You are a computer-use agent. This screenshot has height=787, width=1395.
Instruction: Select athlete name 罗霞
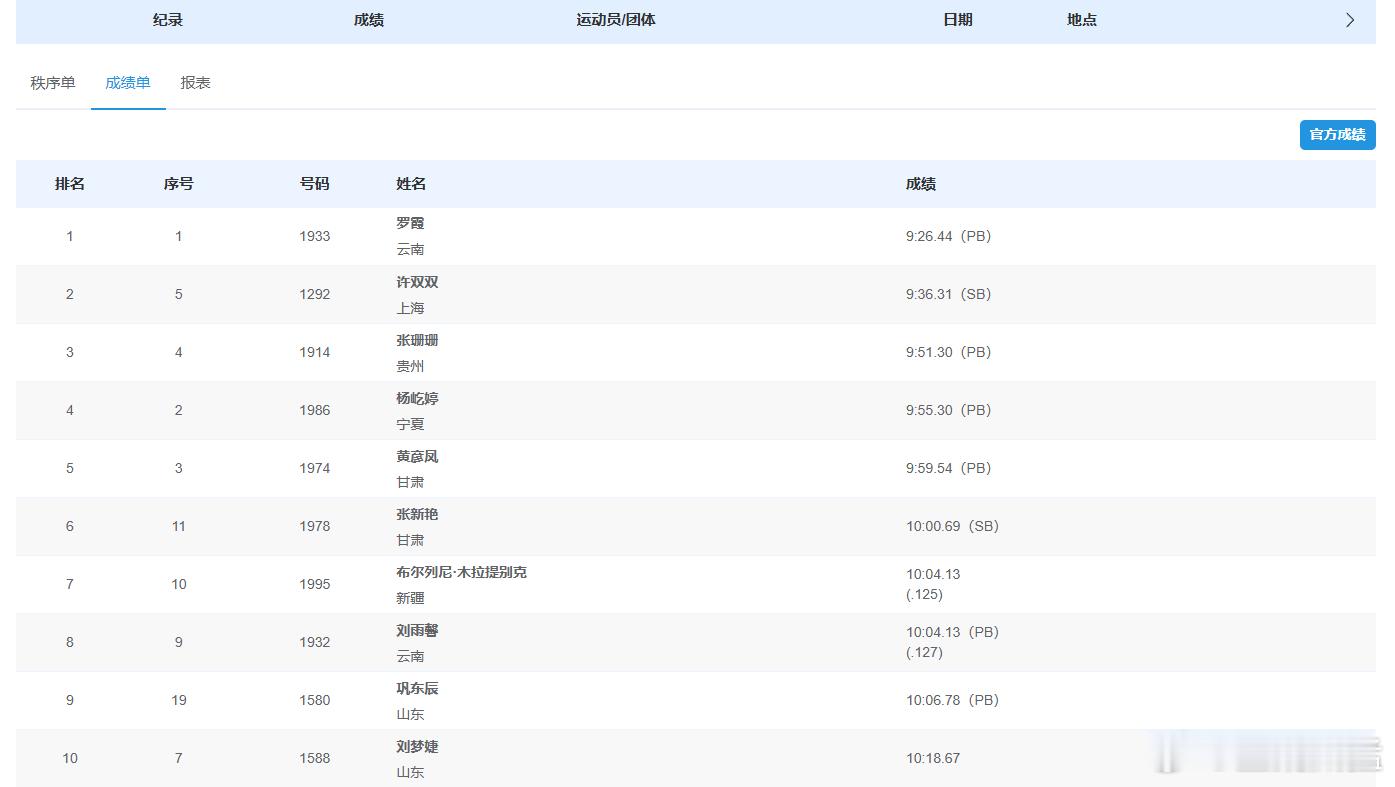tap(410, 223)
